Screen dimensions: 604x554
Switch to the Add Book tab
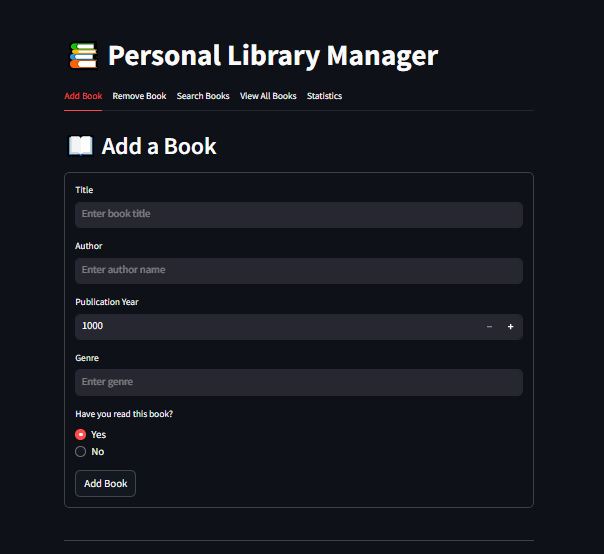tap(83, 96)
